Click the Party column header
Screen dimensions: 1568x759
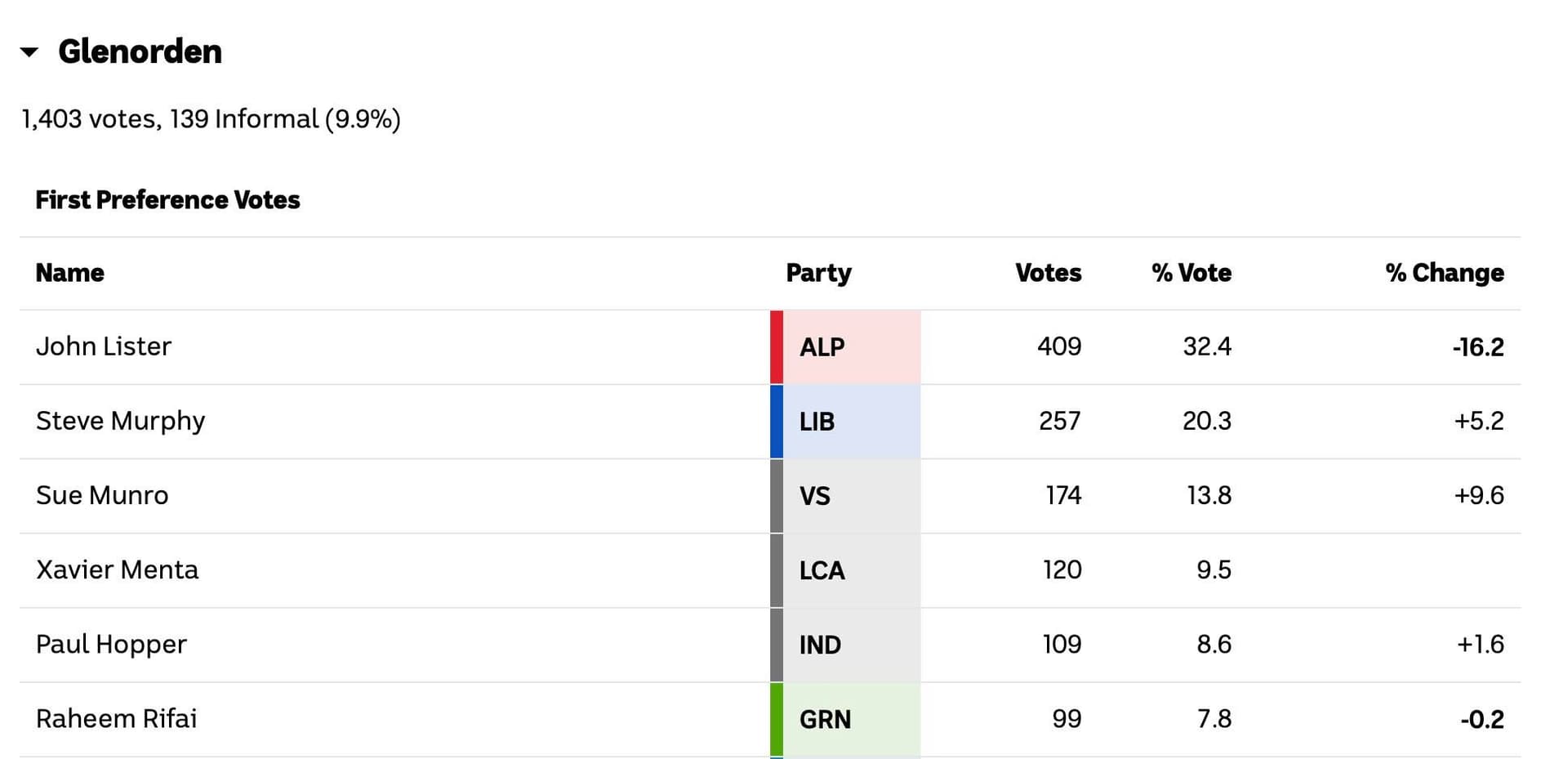[817, 273]
